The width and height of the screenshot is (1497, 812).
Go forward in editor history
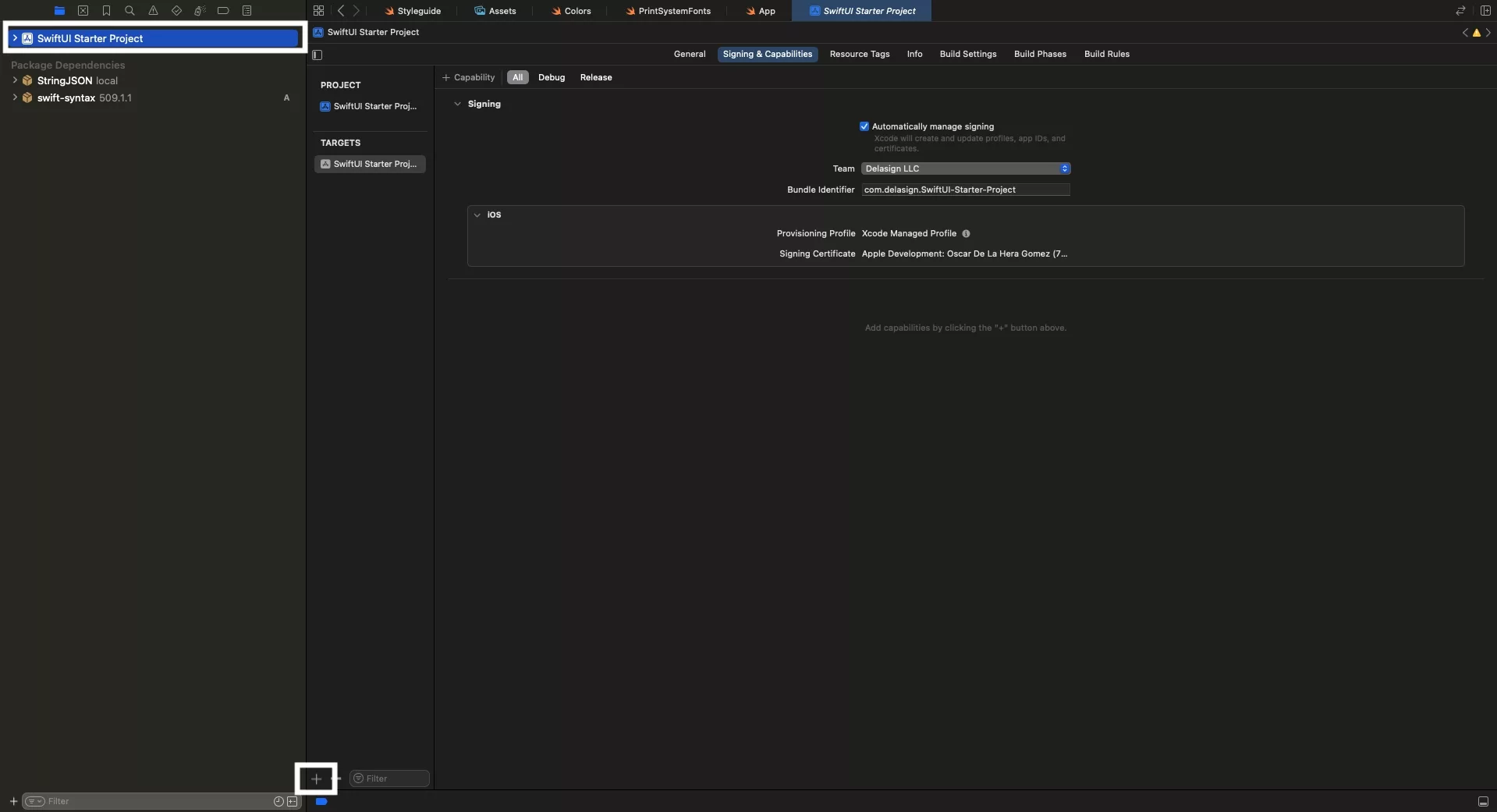[357, 11]
